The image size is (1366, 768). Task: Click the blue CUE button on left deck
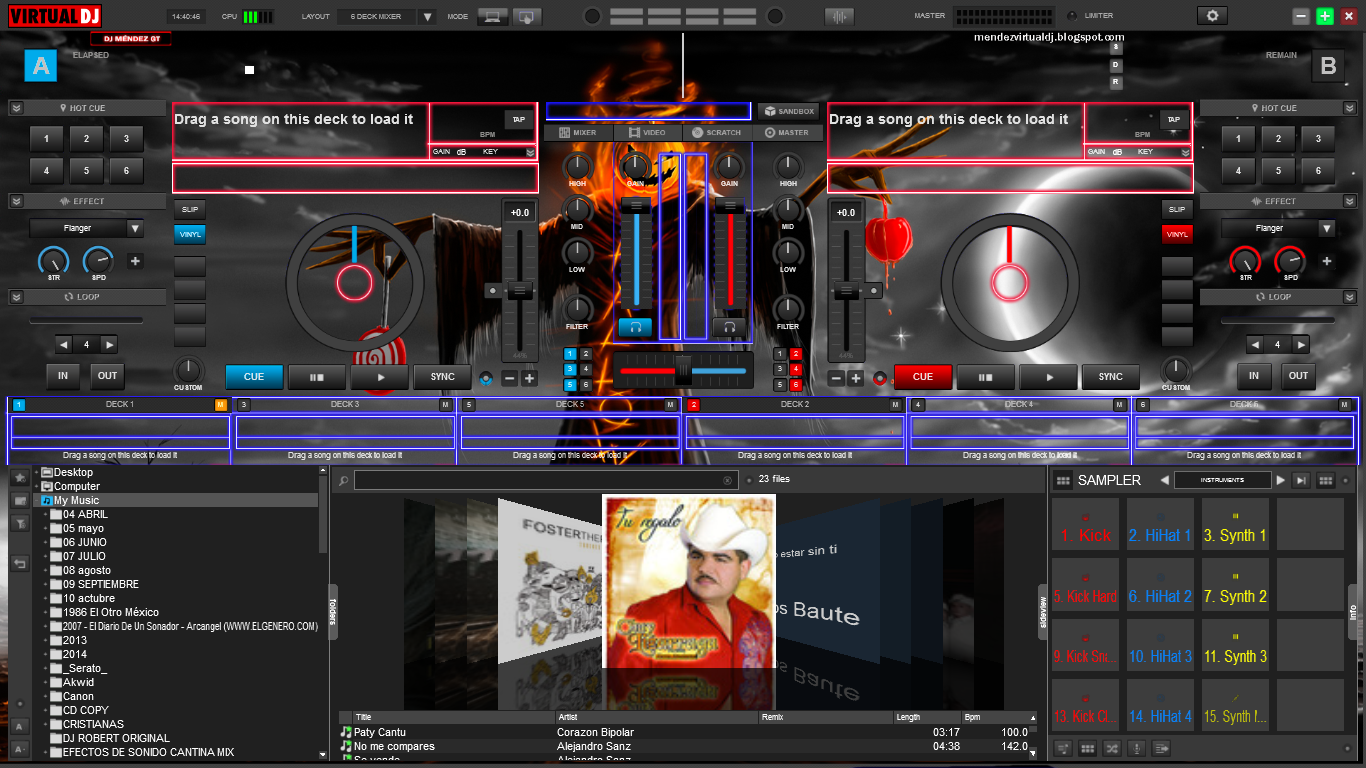[x=254, y=377]
